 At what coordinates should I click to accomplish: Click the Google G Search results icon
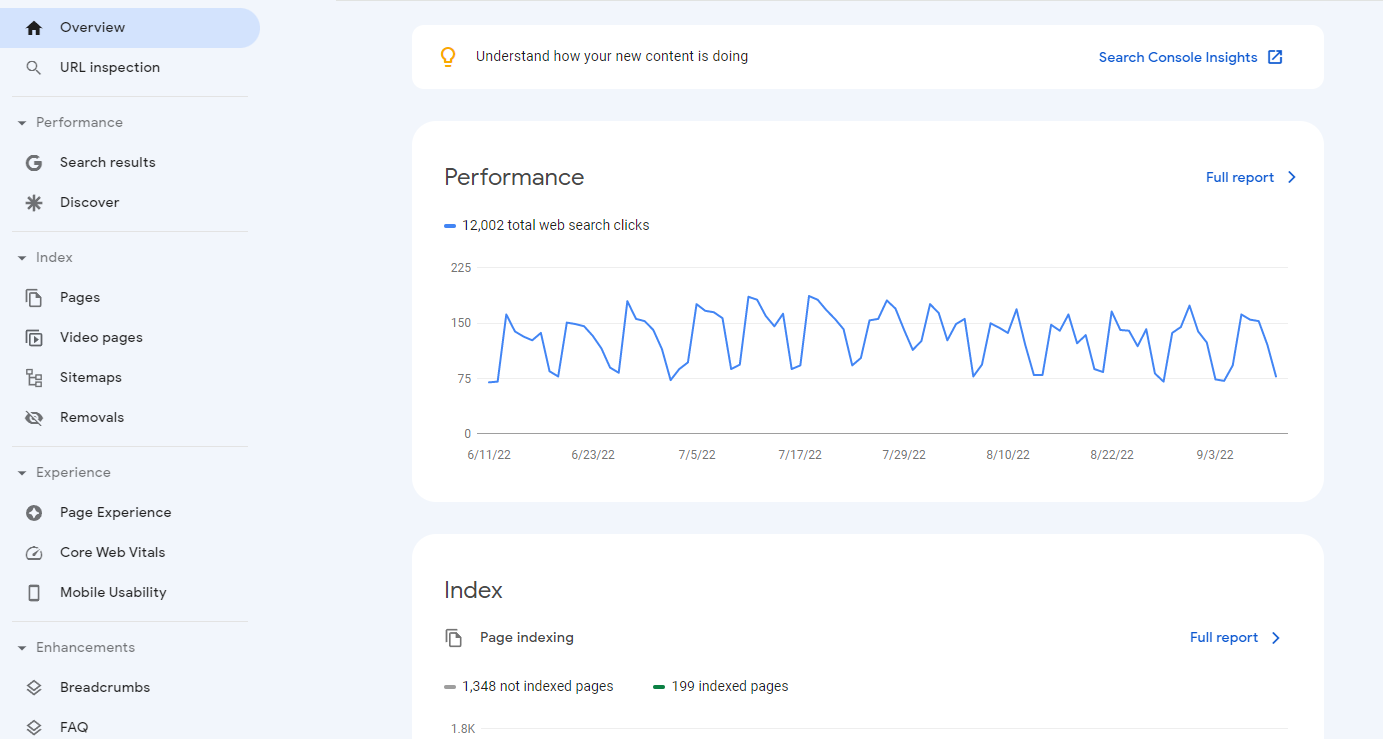coord(34,163)
